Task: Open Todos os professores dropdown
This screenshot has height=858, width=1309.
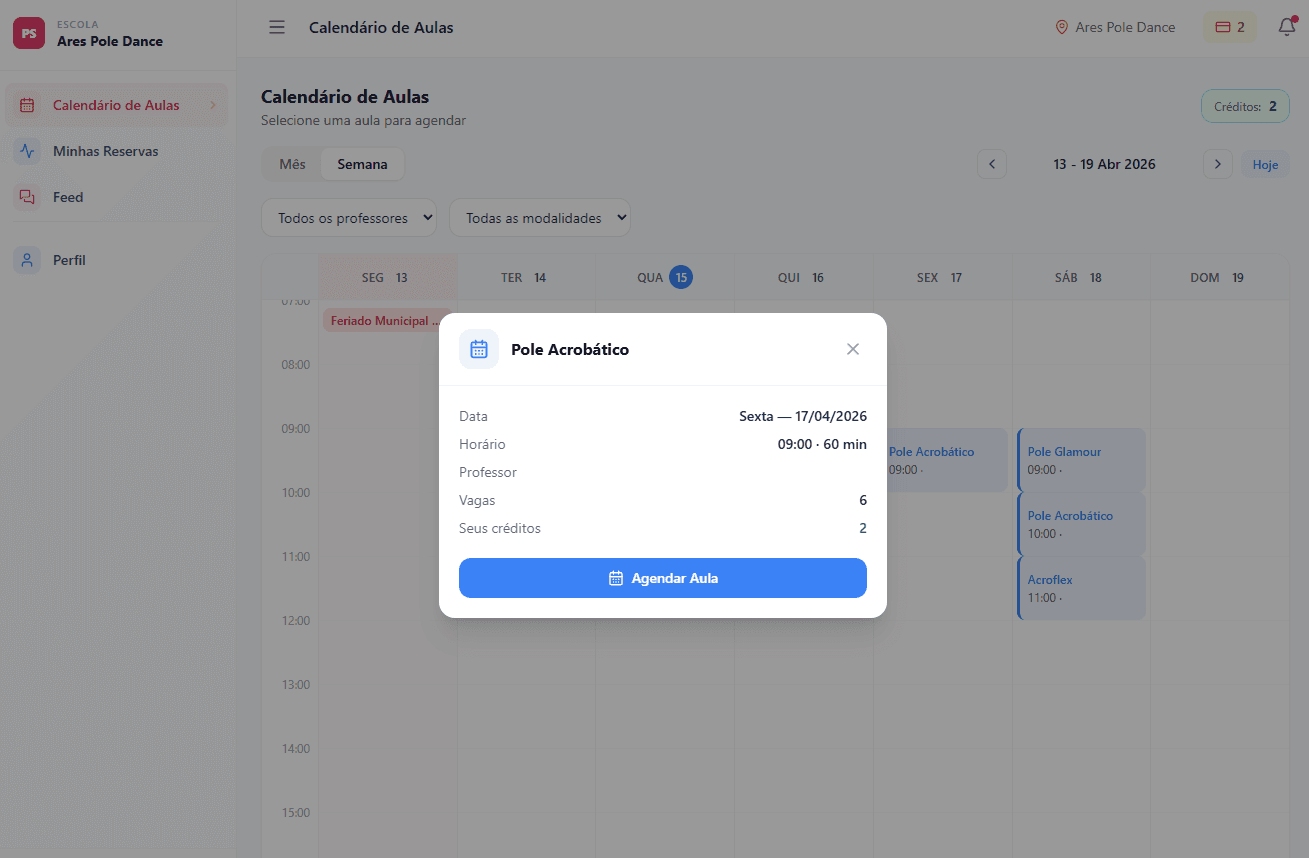Action: point(349,217)
